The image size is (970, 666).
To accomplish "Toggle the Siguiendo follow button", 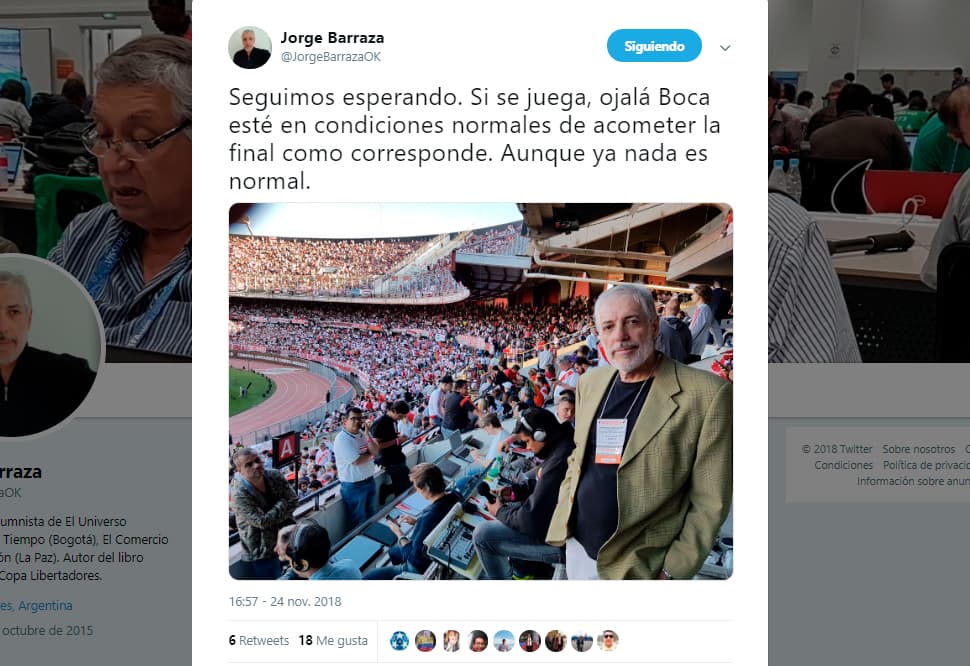I will point(654,46).
